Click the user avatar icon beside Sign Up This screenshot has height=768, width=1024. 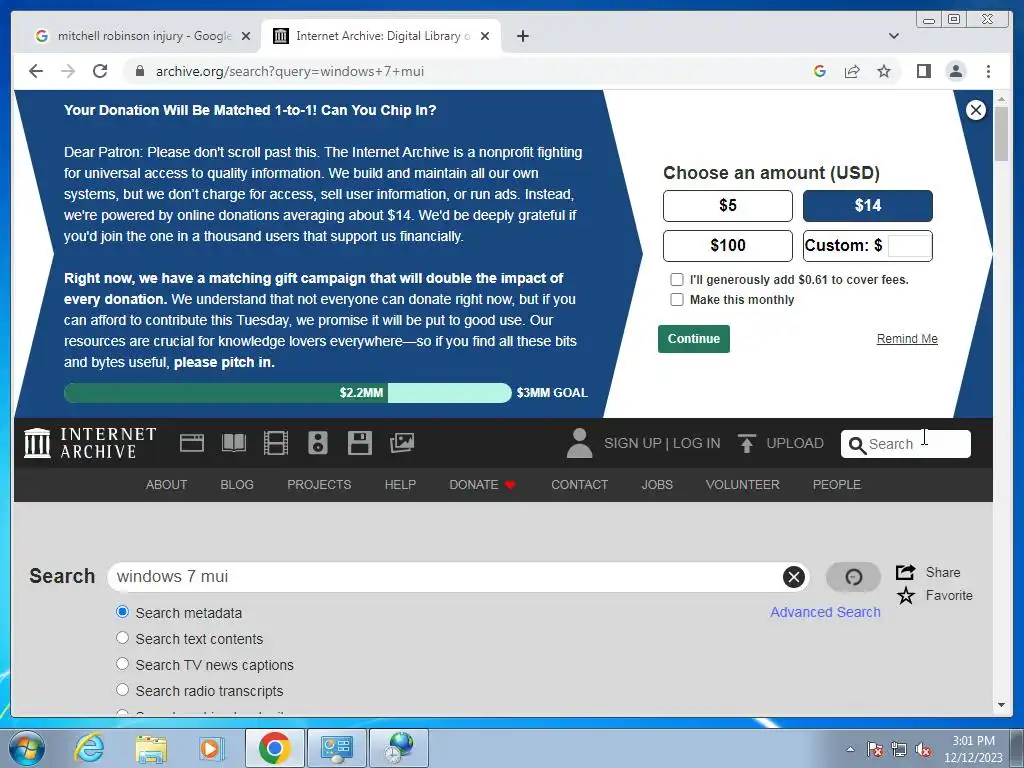[579, 443]
